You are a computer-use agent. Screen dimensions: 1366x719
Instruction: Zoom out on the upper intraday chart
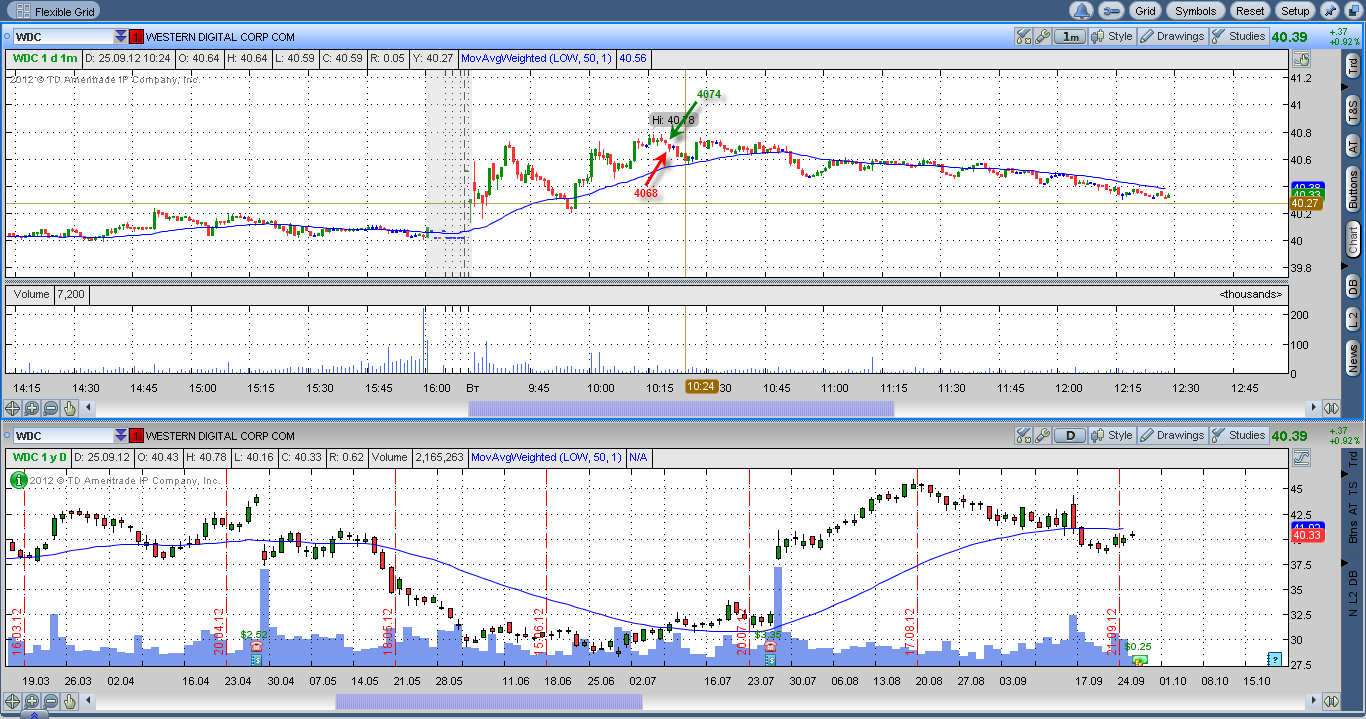pos(51,408)
